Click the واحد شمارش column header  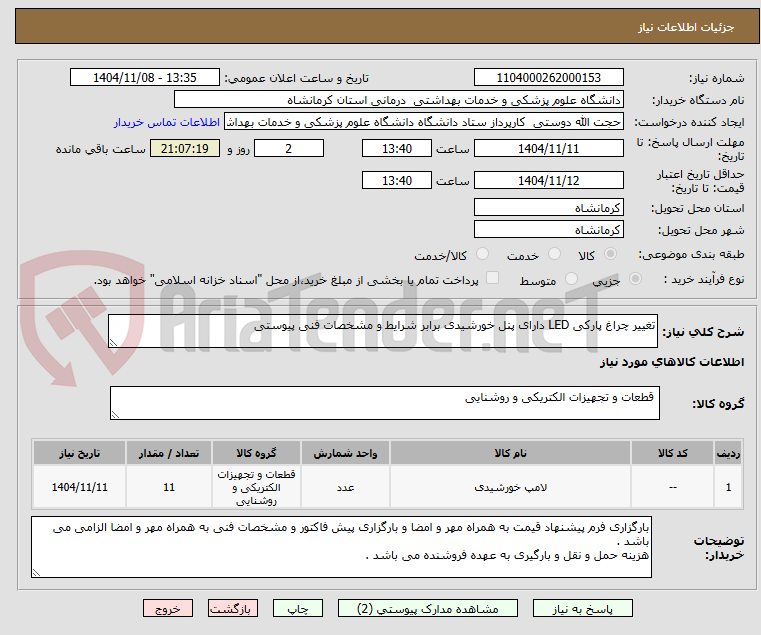click(x=345, y=453)
